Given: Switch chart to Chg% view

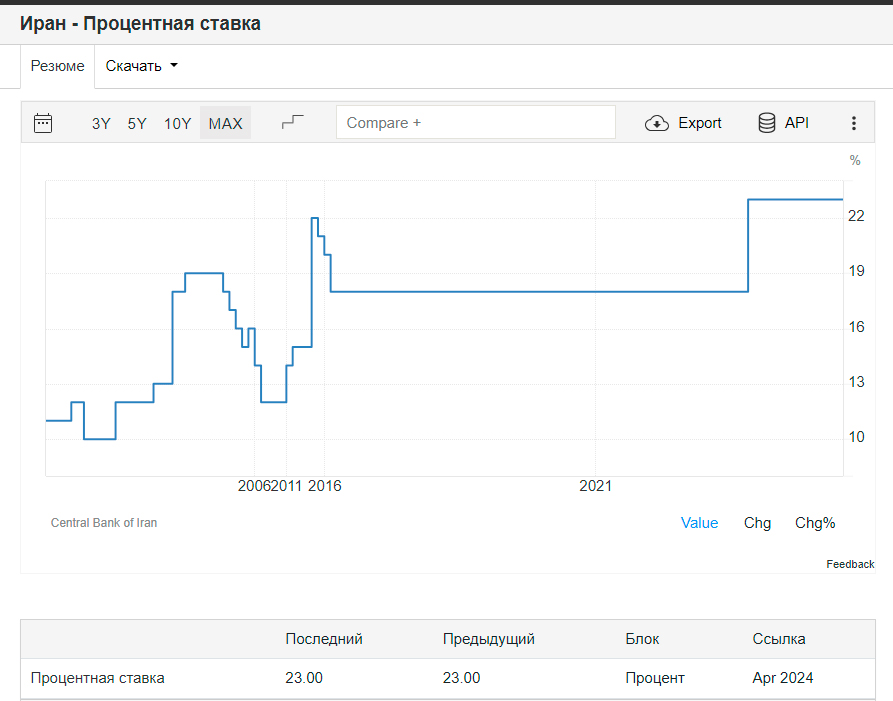Looking at the screenshot, I should coord(815,523).
